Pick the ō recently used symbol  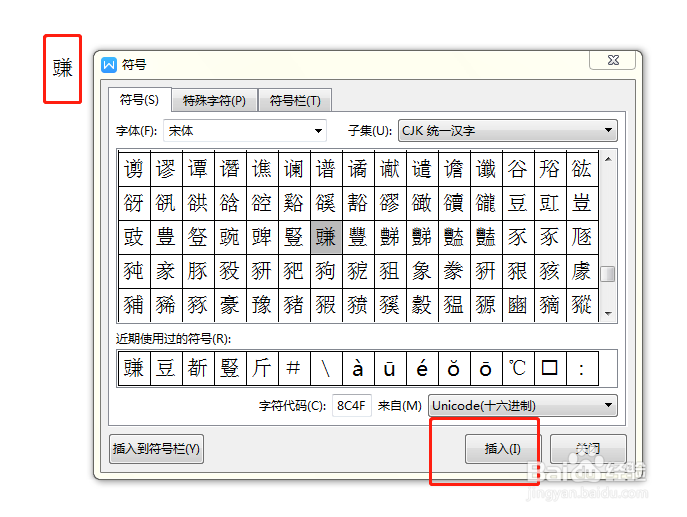pos(486,368)
